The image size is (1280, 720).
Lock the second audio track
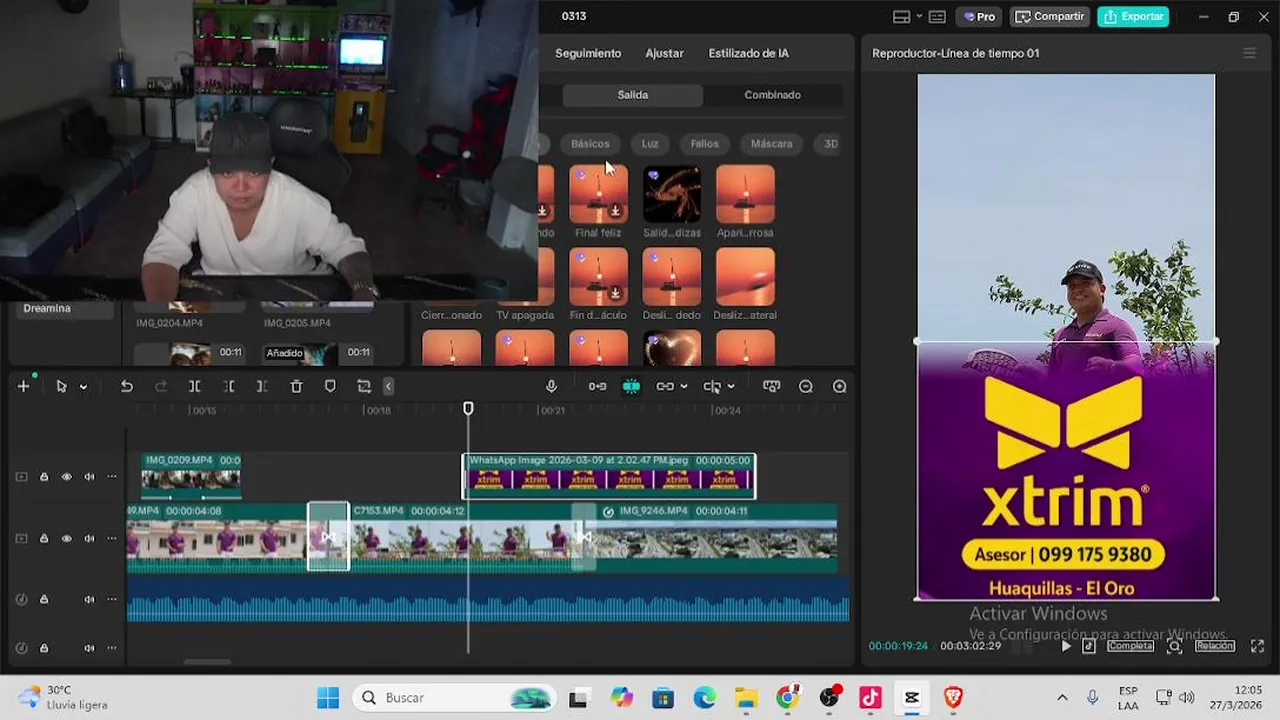tap(44, 648)
